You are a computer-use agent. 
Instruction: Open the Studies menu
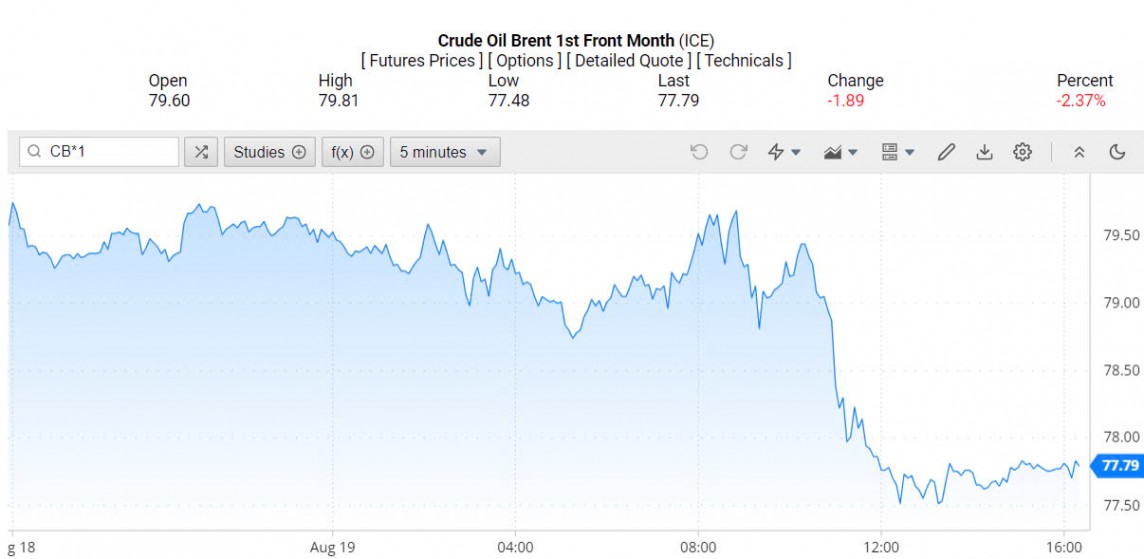pos(269,152)
